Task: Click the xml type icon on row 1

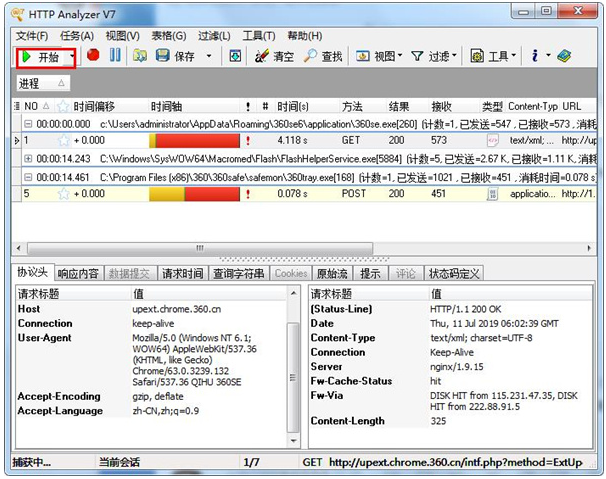Action: click(x=493, y=140)
